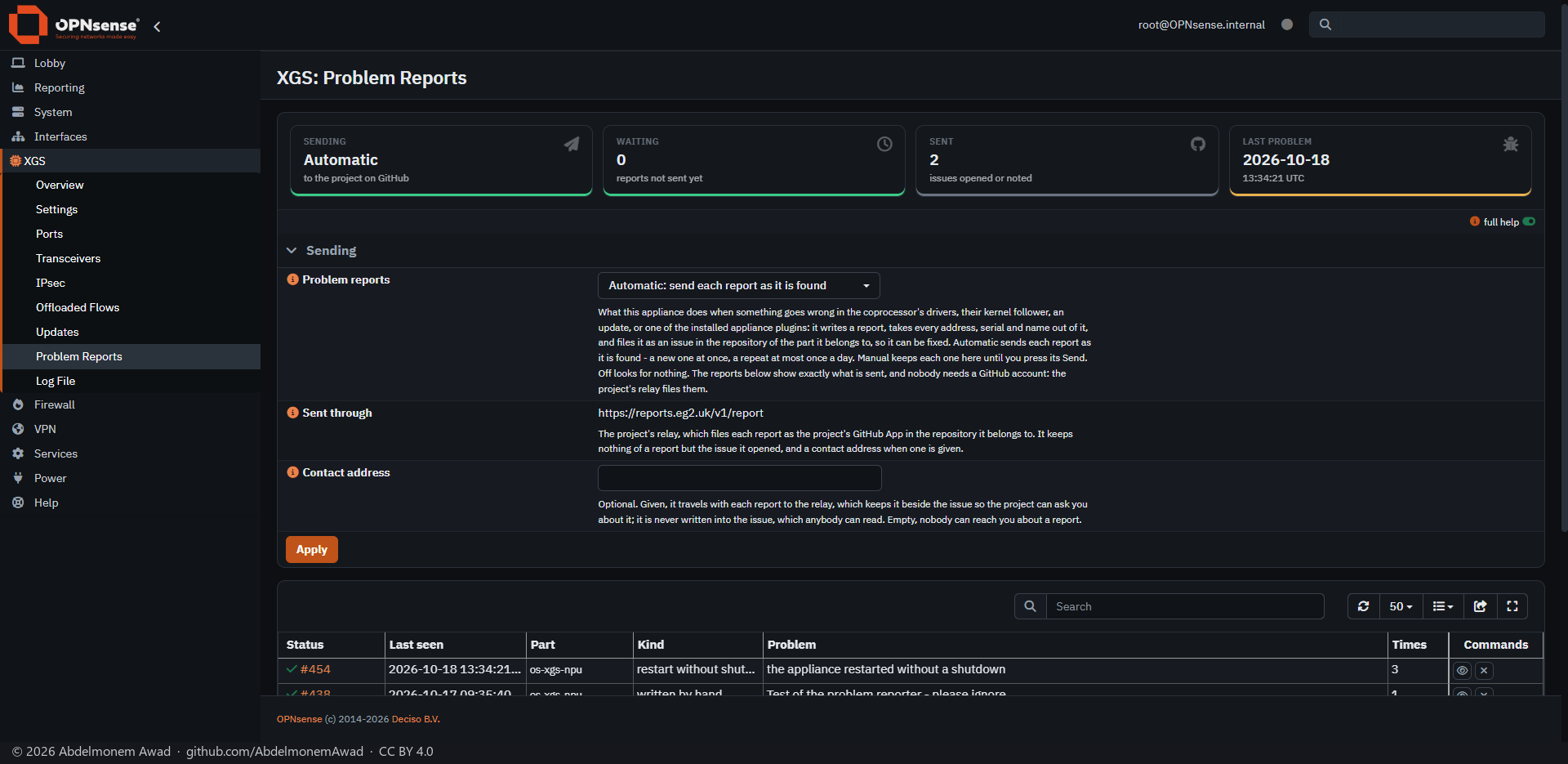This screenshot has height=764, width=1568.
Task: Delete report #454 with the x icon
Action: 1484,671
